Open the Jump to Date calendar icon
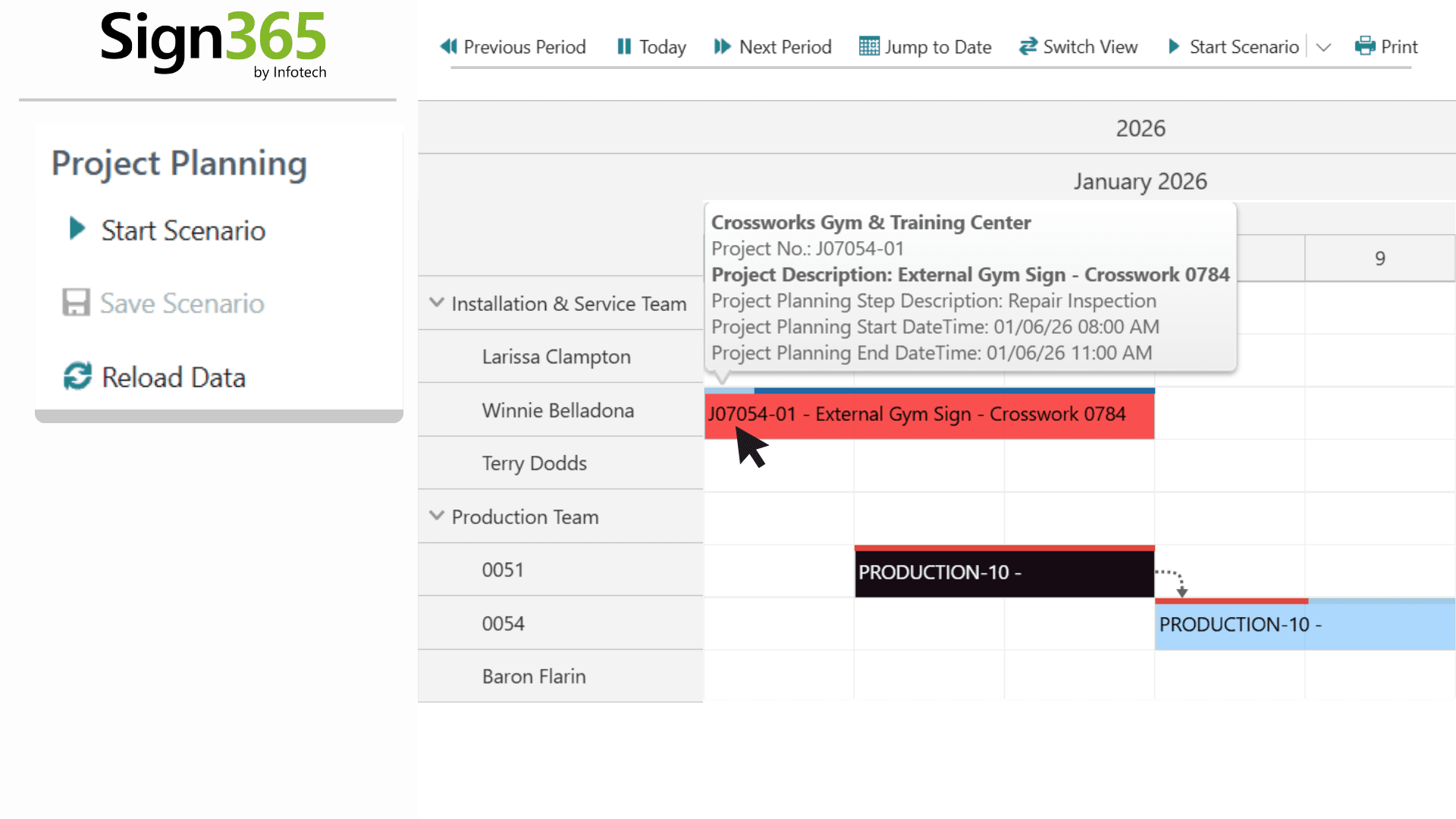The height and width of the screenshot is (819, 1456). point(869,47)
